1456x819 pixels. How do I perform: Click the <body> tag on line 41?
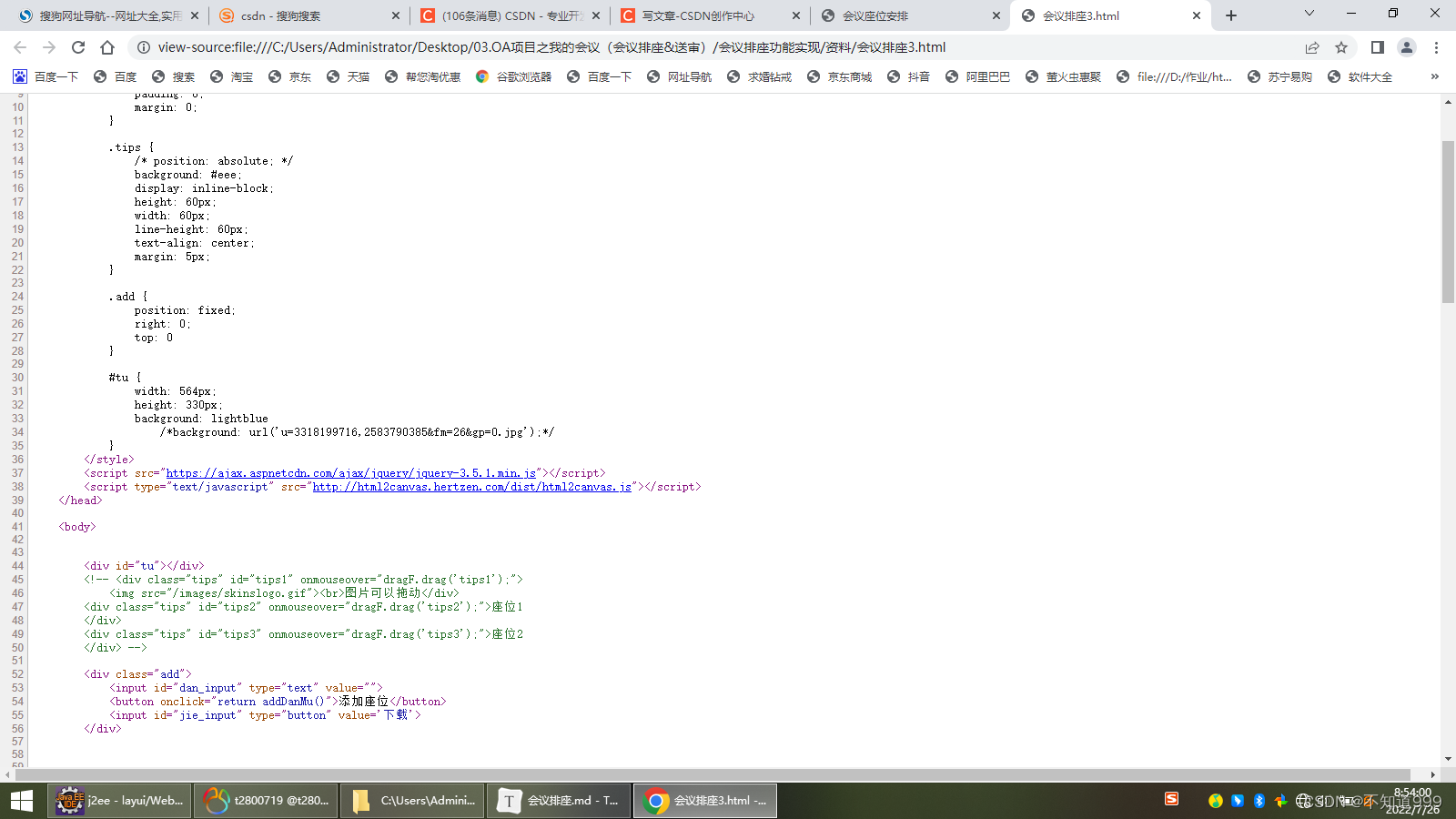[77, 527]
